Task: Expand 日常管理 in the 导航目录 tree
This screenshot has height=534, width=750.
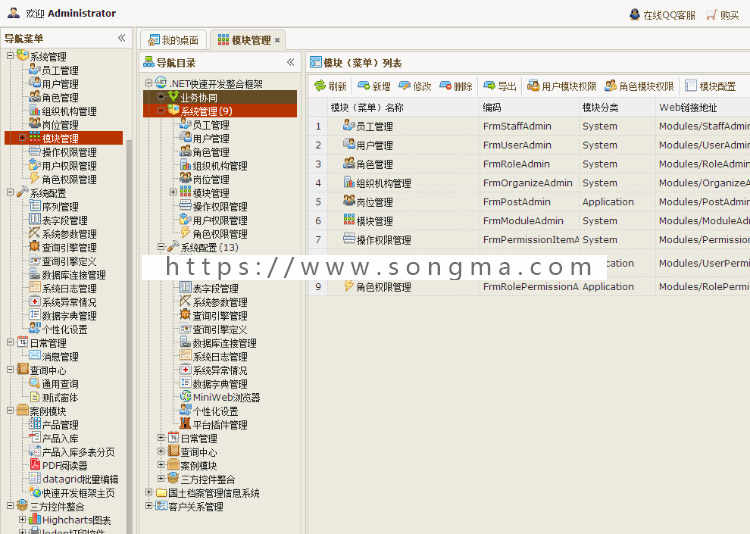Action: [161, 438]
